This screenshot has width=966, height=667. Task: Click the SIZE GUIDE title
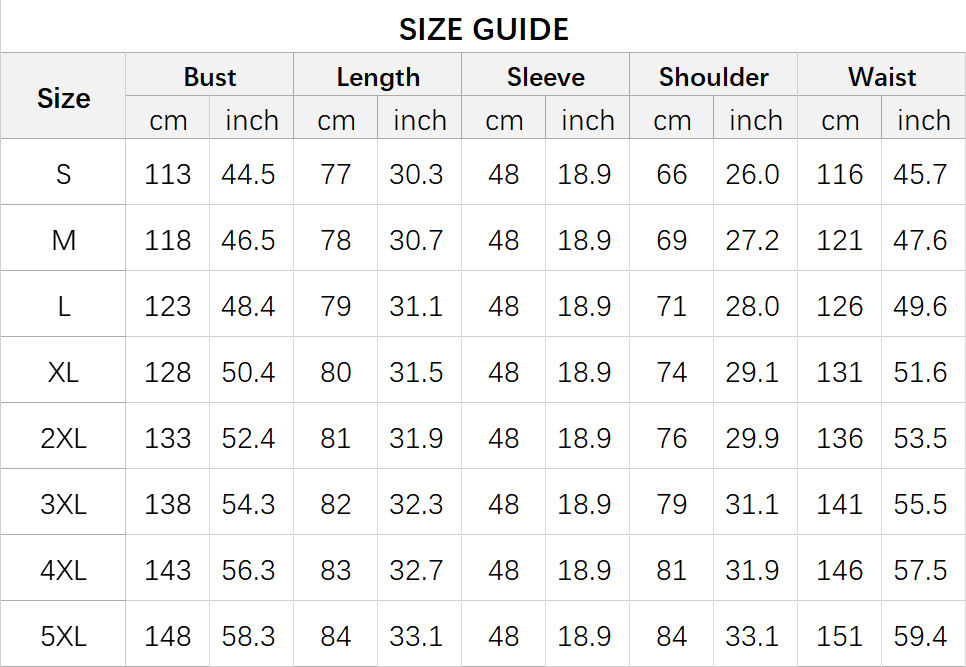[x=484, y=30]
